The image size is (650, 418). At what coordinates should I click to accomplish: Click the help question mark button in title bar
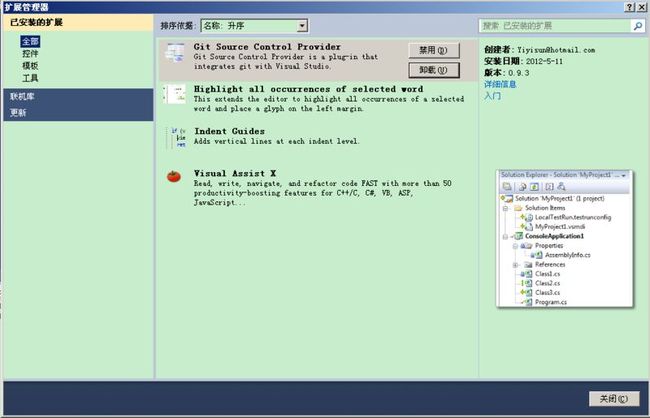pos(629,7)
